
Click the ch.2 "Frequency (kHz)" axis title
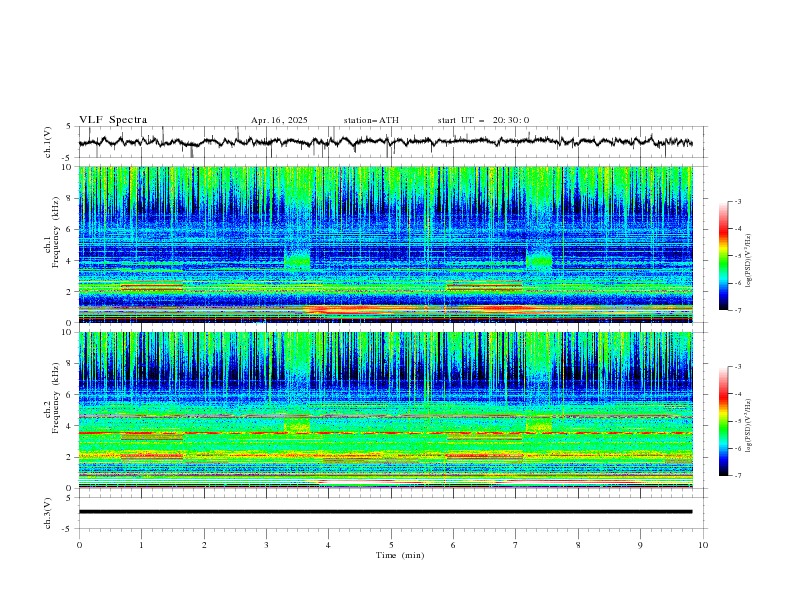point(55,398)
